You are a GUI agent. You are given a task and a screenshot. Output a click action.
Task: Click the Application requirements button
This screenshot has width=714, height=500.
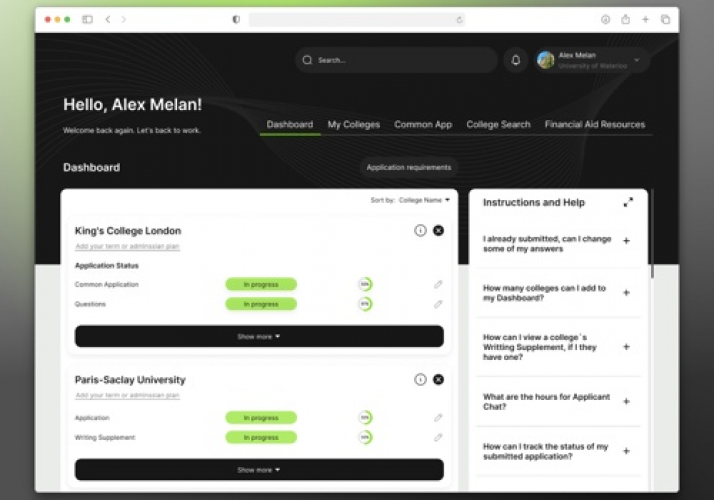coord(409,167)
